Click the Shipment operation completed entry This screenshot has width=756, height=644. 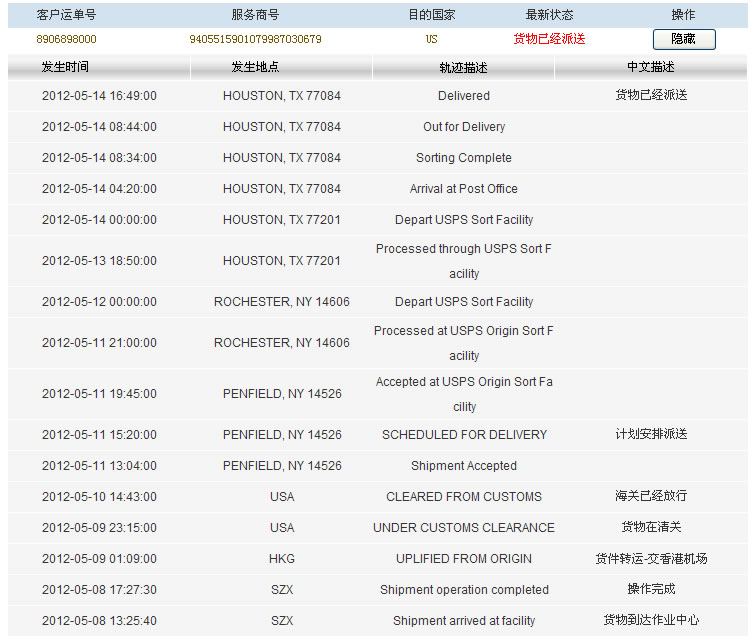(x=464, y=590)
